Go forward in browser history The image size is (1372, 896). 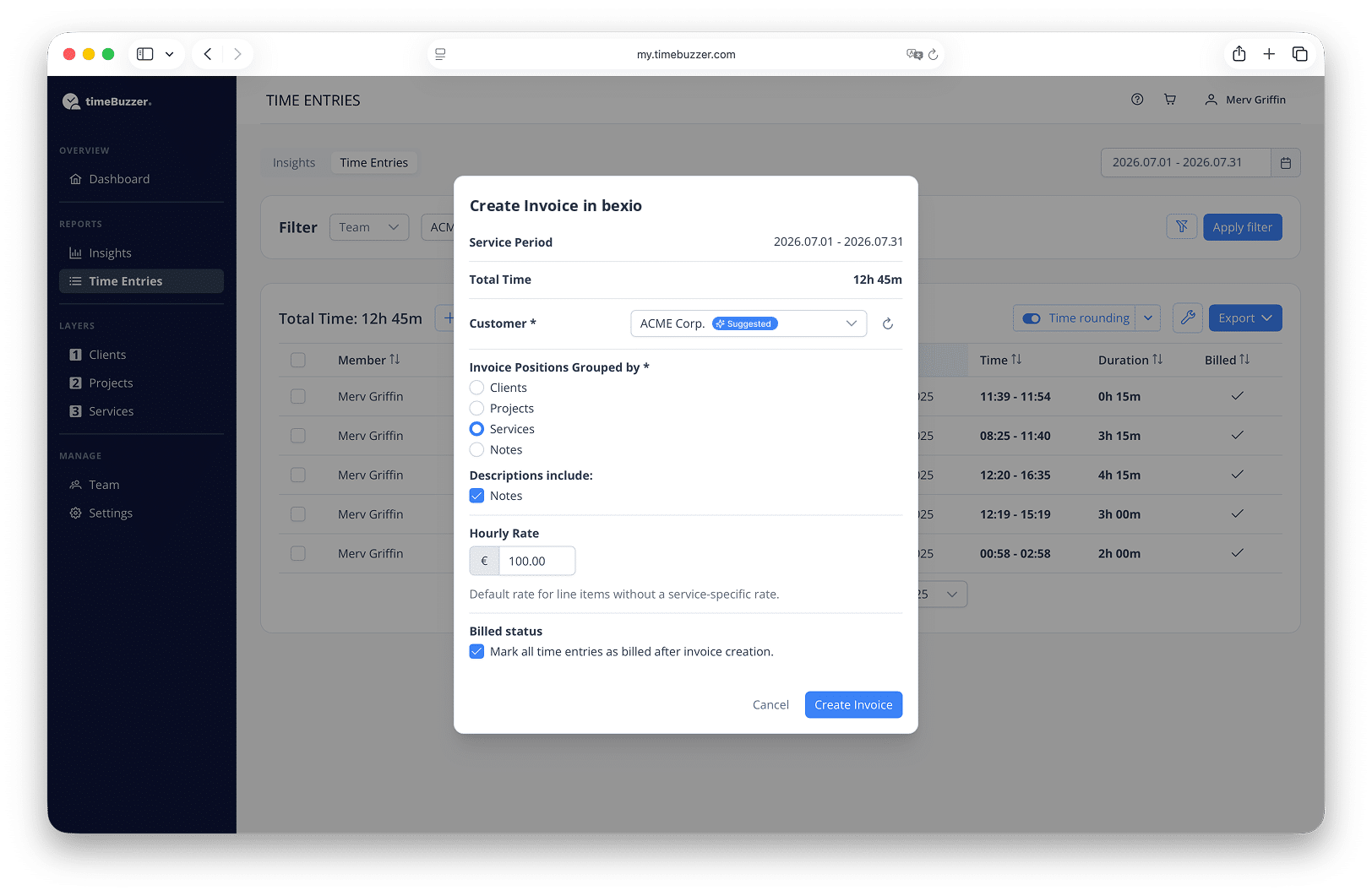click(x=237, y=54)
